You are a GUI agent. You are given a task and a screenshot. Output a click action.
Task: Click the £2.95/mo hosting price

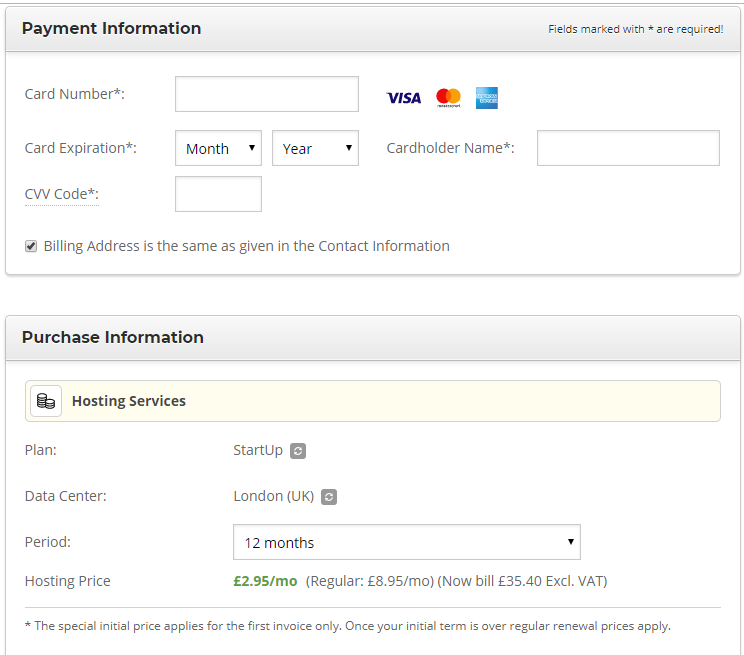(265, 581)
